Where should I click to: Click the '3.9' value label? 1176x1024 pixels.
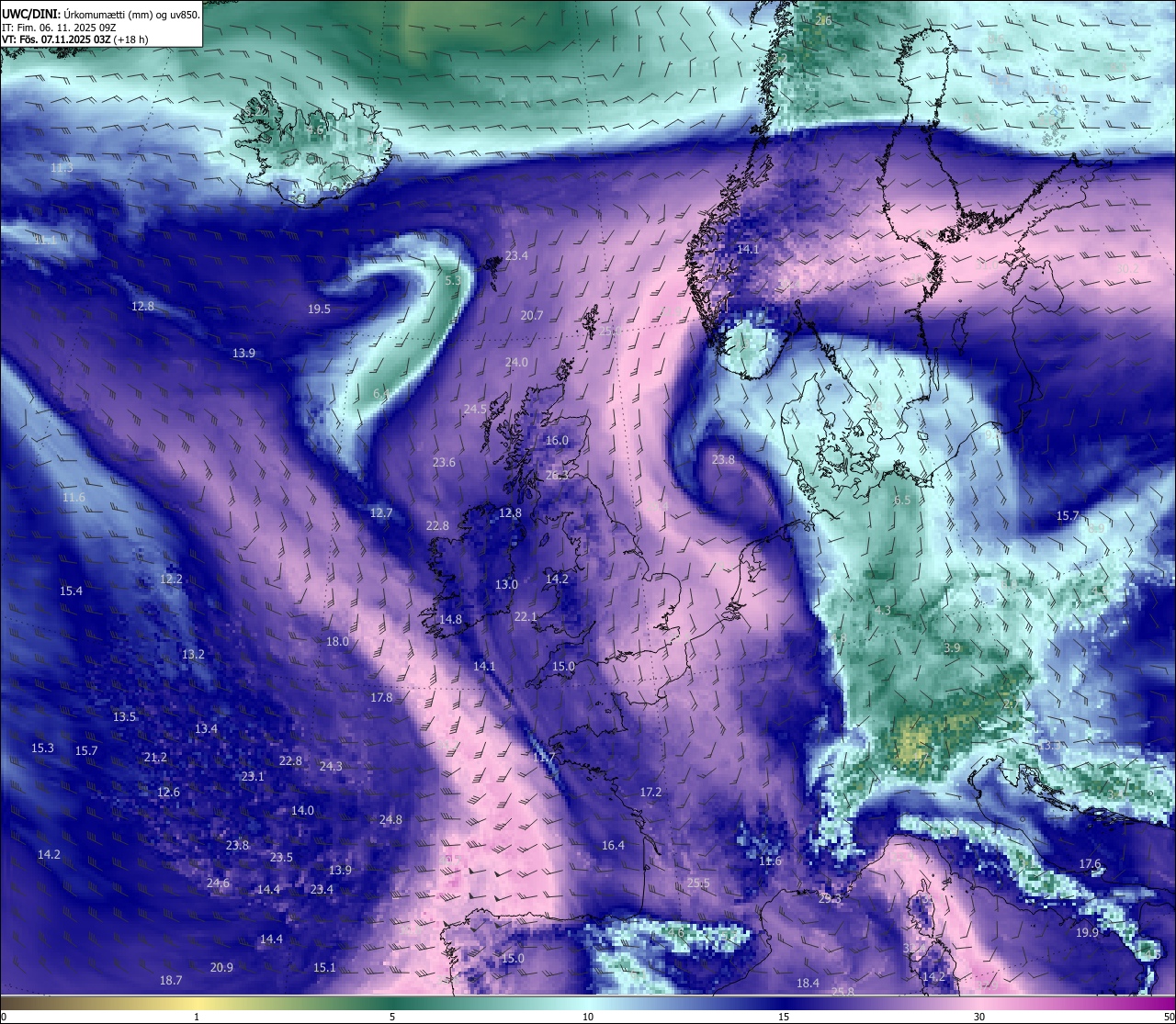pos(952,648)
